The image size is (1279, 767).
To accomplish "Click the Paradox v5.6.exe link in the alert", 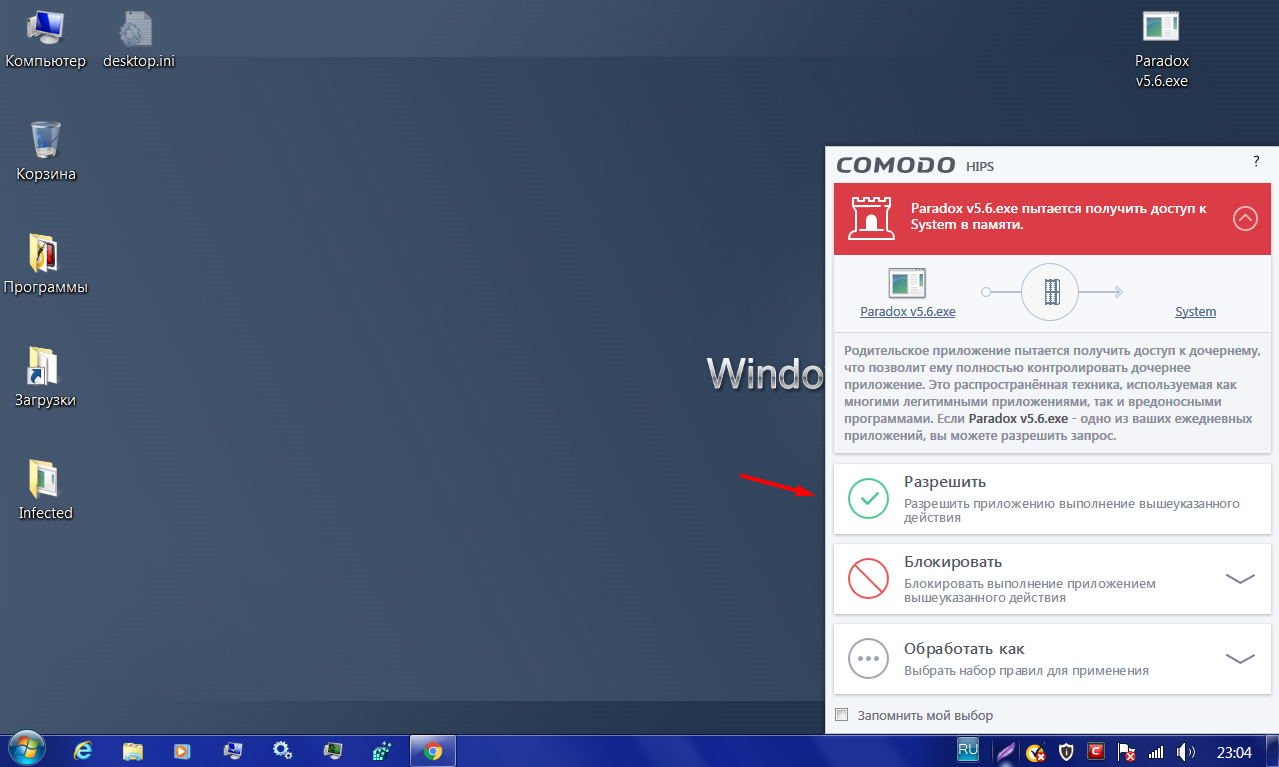I will coord(907,312).
